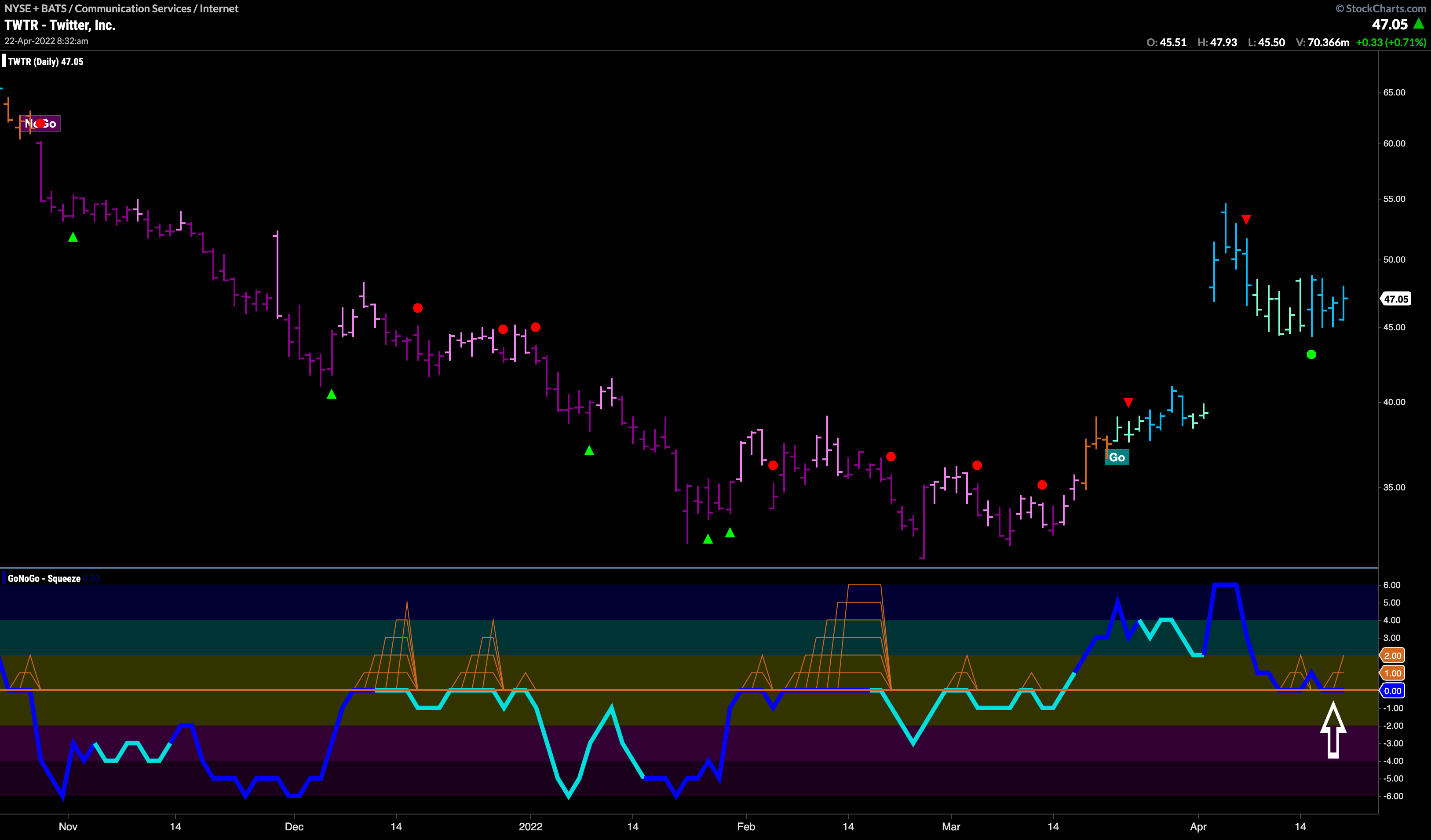The height and width of the screenshot is (840, 1431).
Task: Click the green up-triangle marker in early November
Action: [73, 237]
